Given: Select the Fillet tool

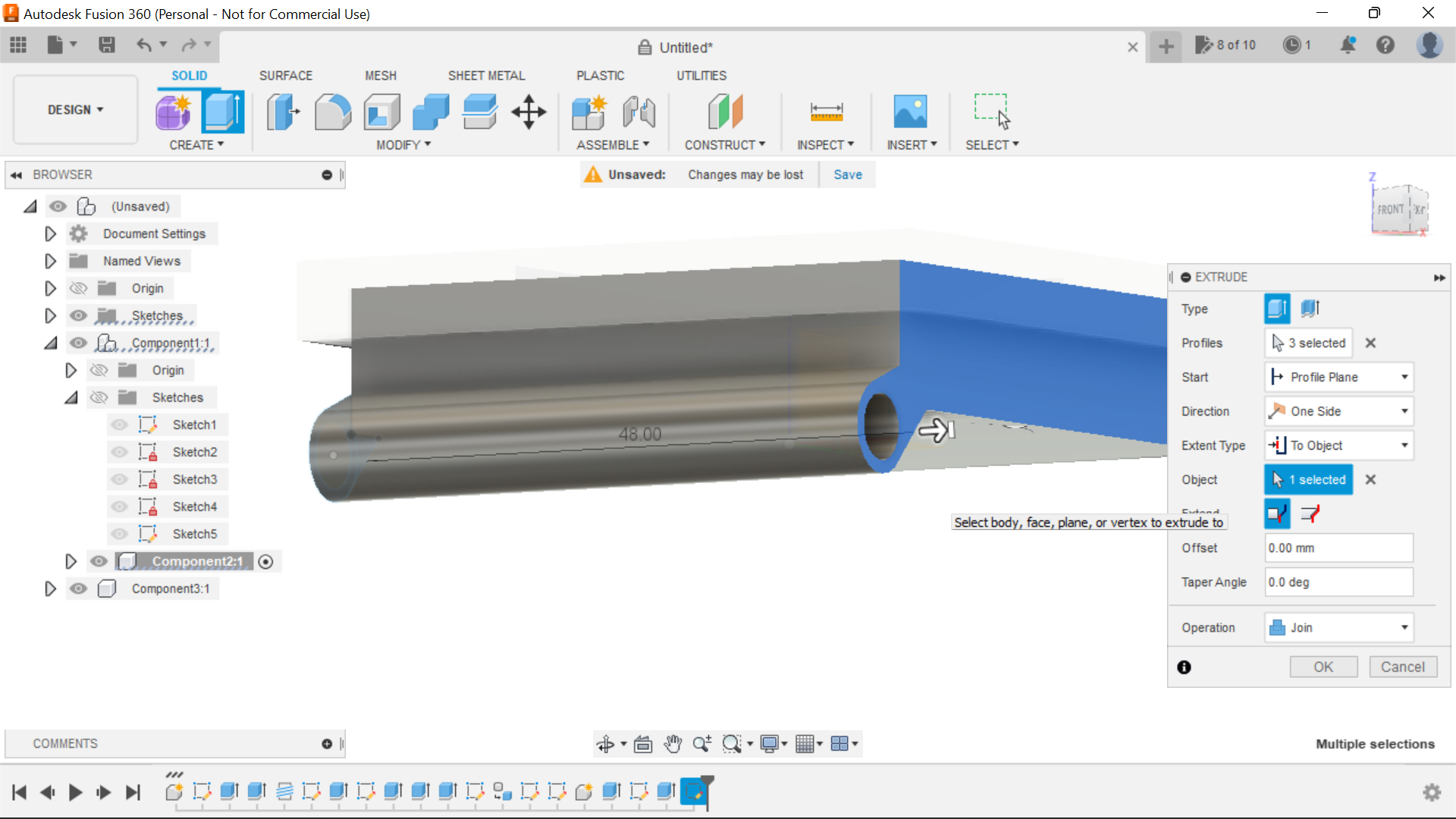Looking at the screenshot, I should 332,112.
